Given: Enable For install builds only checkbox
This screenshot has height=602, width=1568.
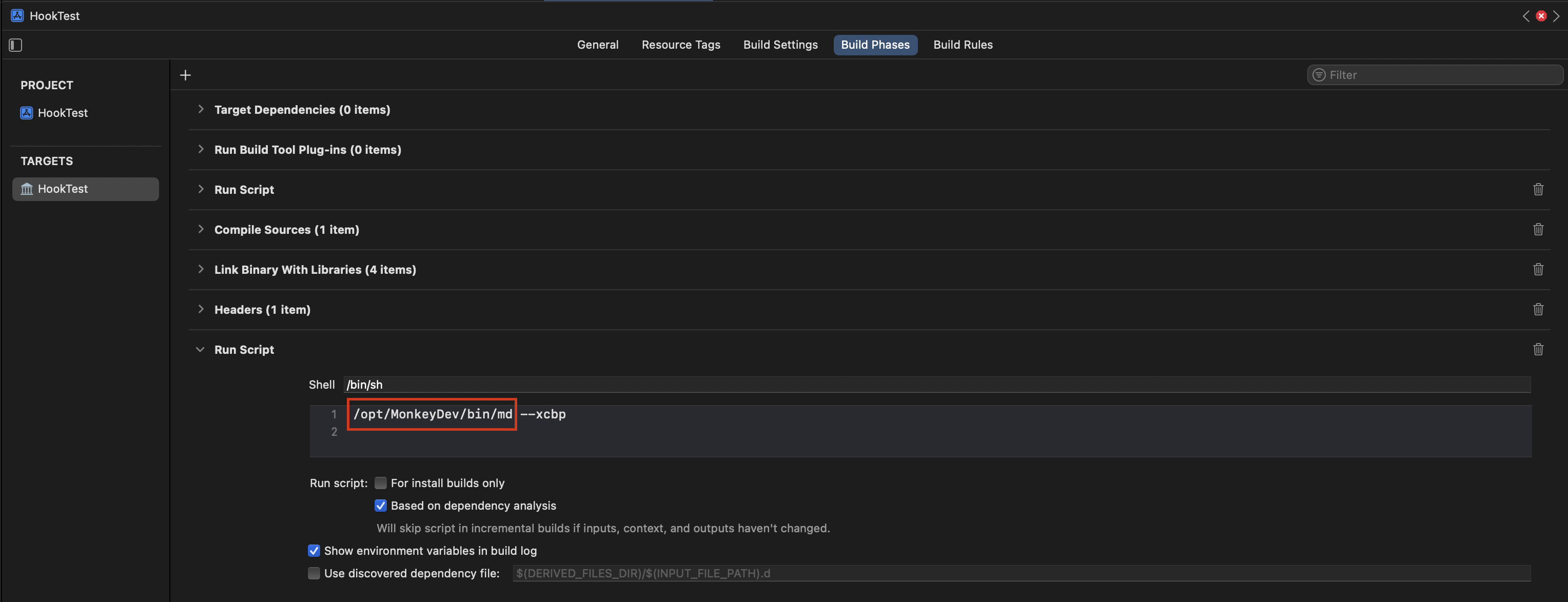Looking at the screenshot, I should pos(380,483).
